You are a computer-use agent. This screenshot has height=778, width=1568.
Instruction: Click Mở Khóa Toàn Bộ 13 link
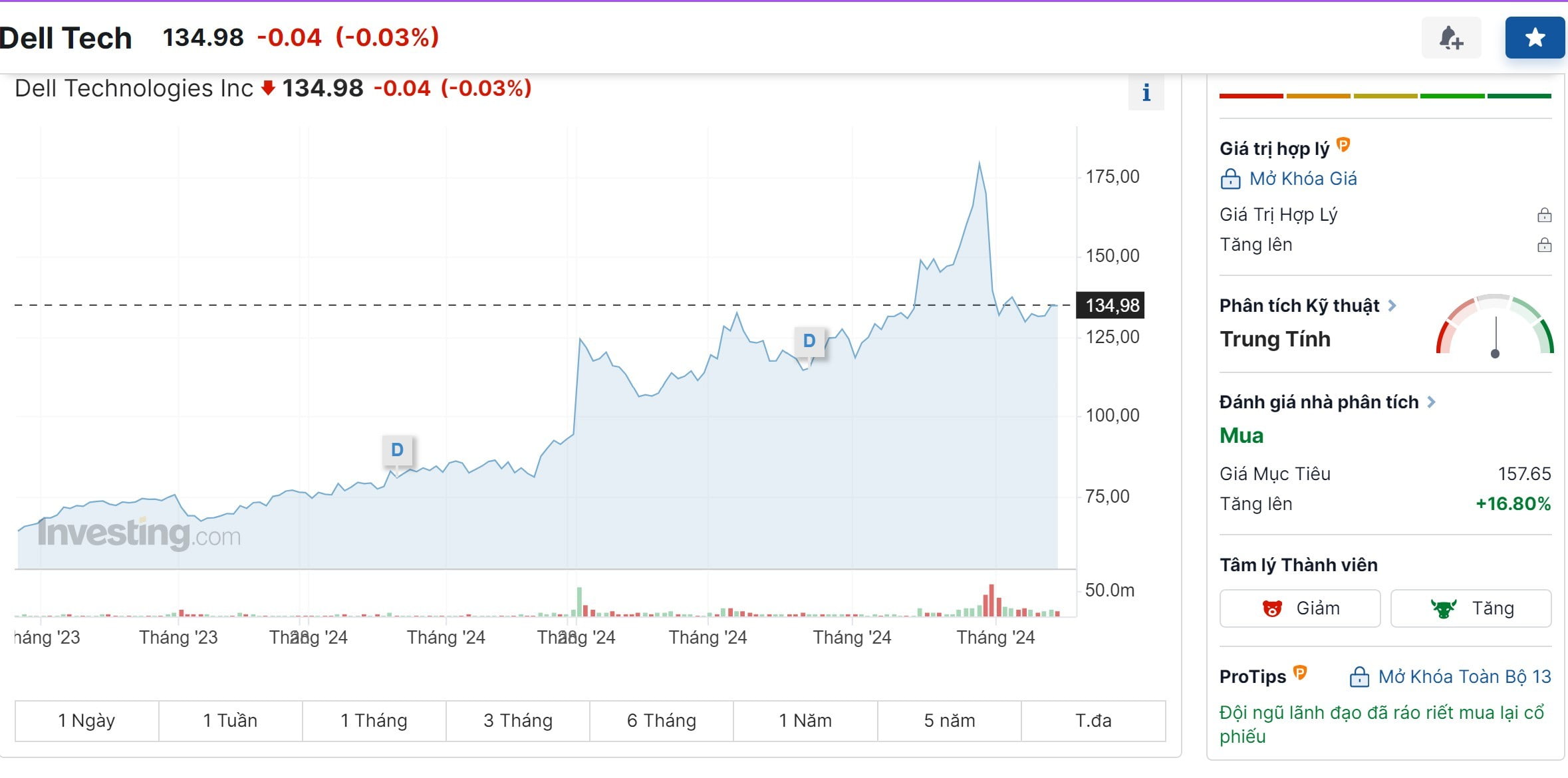[x=1464, y=677]
